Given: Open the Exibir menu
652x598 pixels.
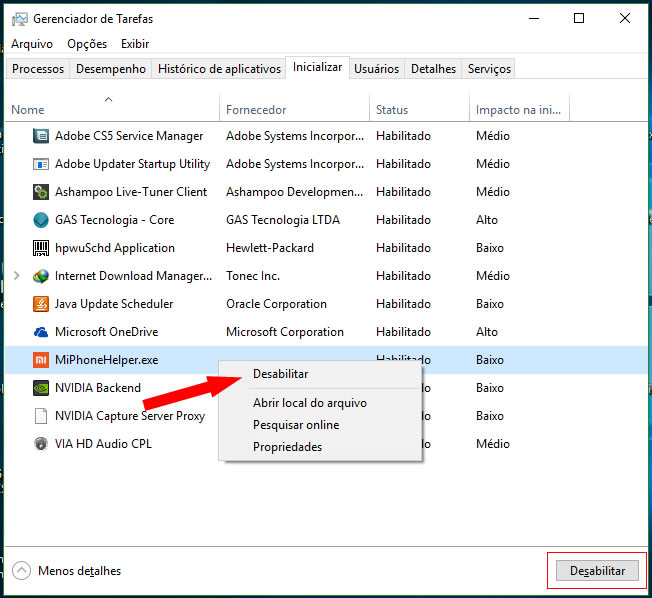Looking at the screenshot, I should 135,44.
